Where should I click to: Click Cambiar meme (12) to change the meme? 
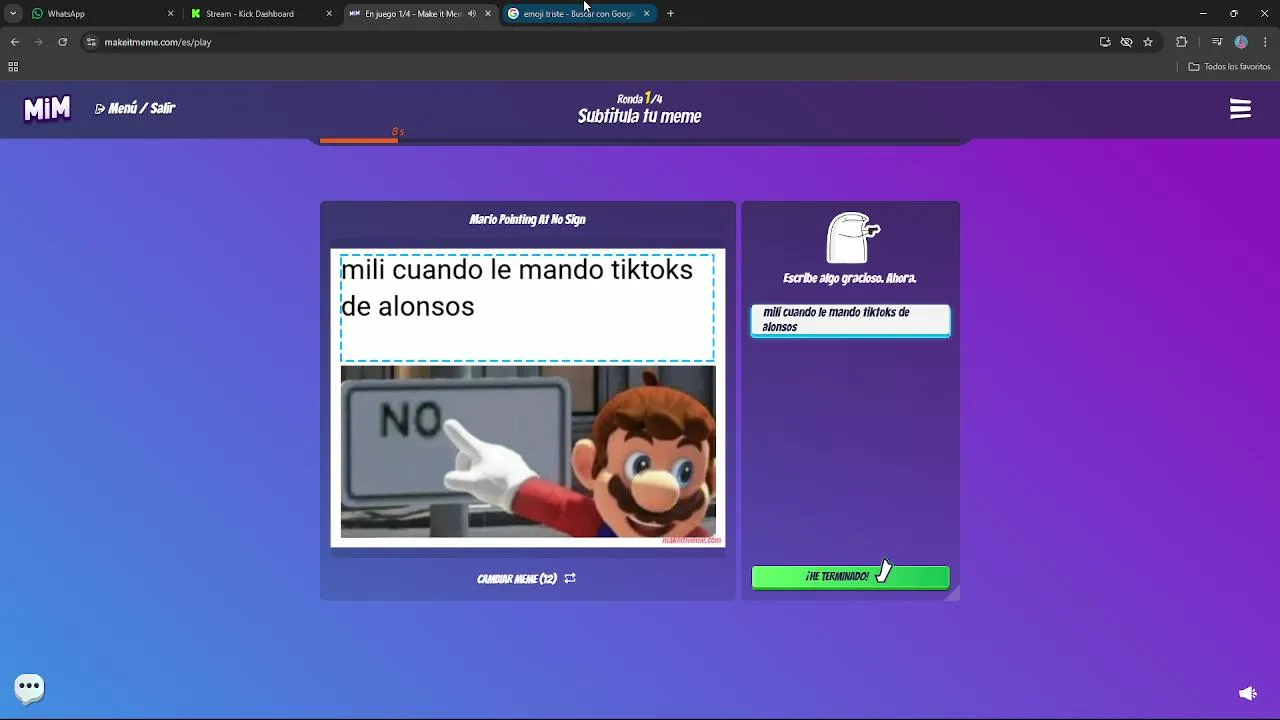526,578
